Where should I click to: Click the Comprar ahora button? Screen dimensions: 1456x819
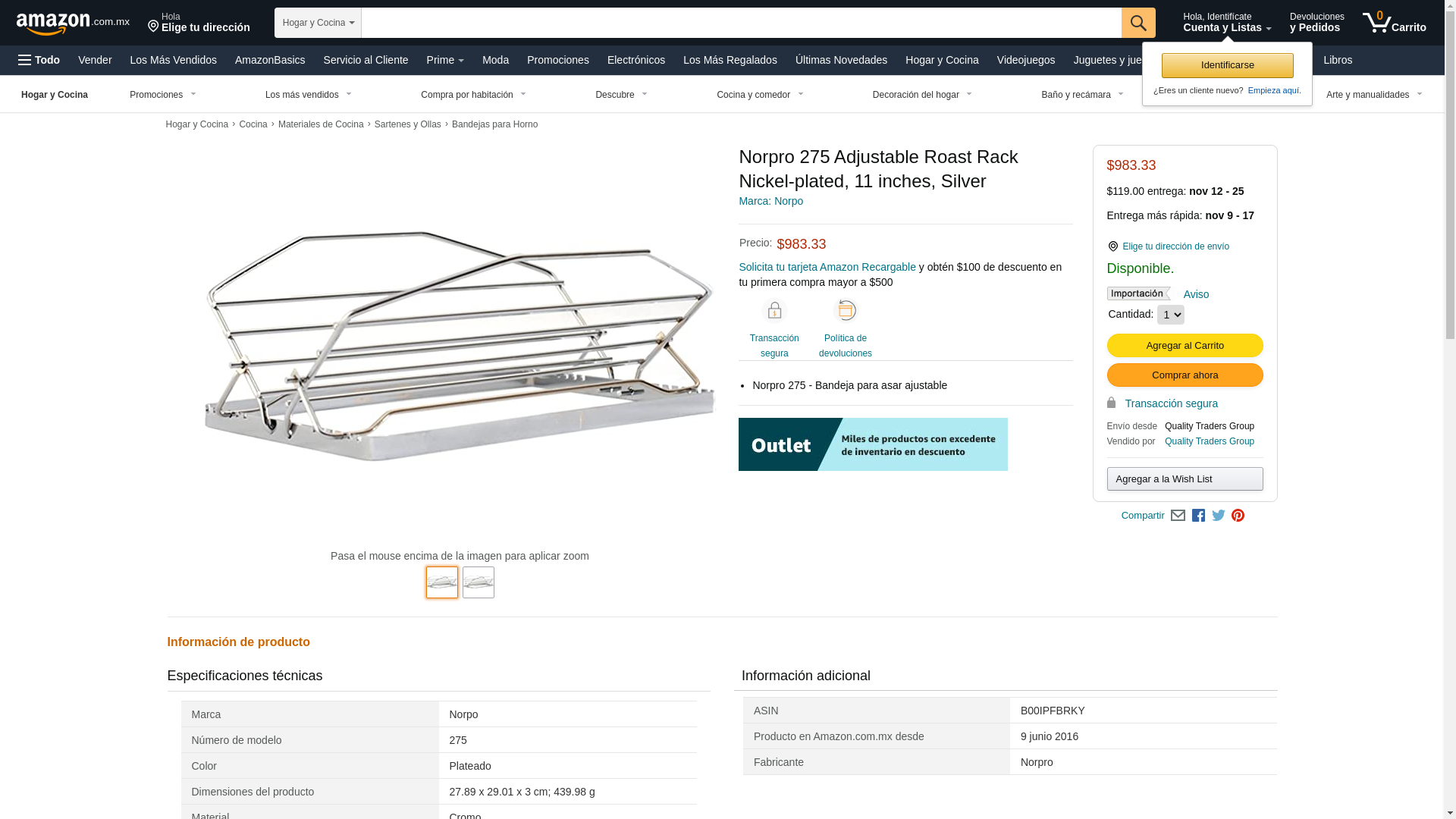click(x=1185, y=375)
